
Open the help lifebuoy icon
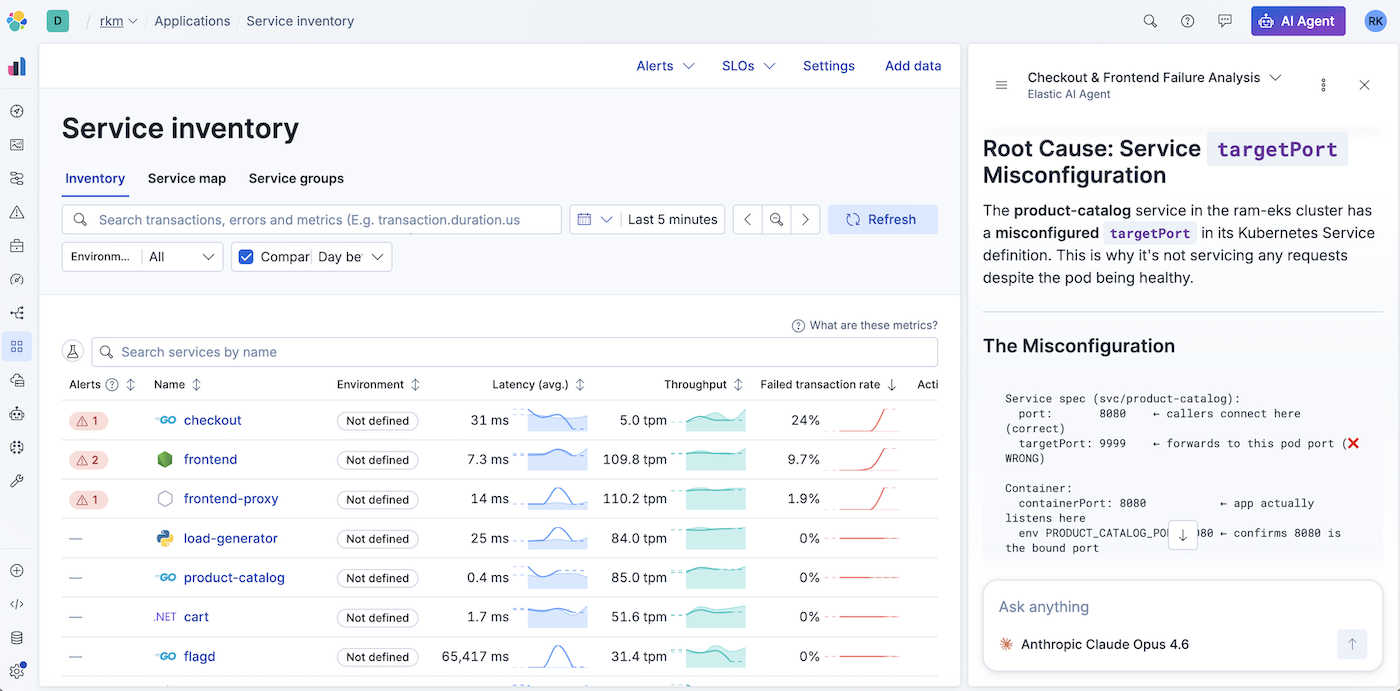1188,21
